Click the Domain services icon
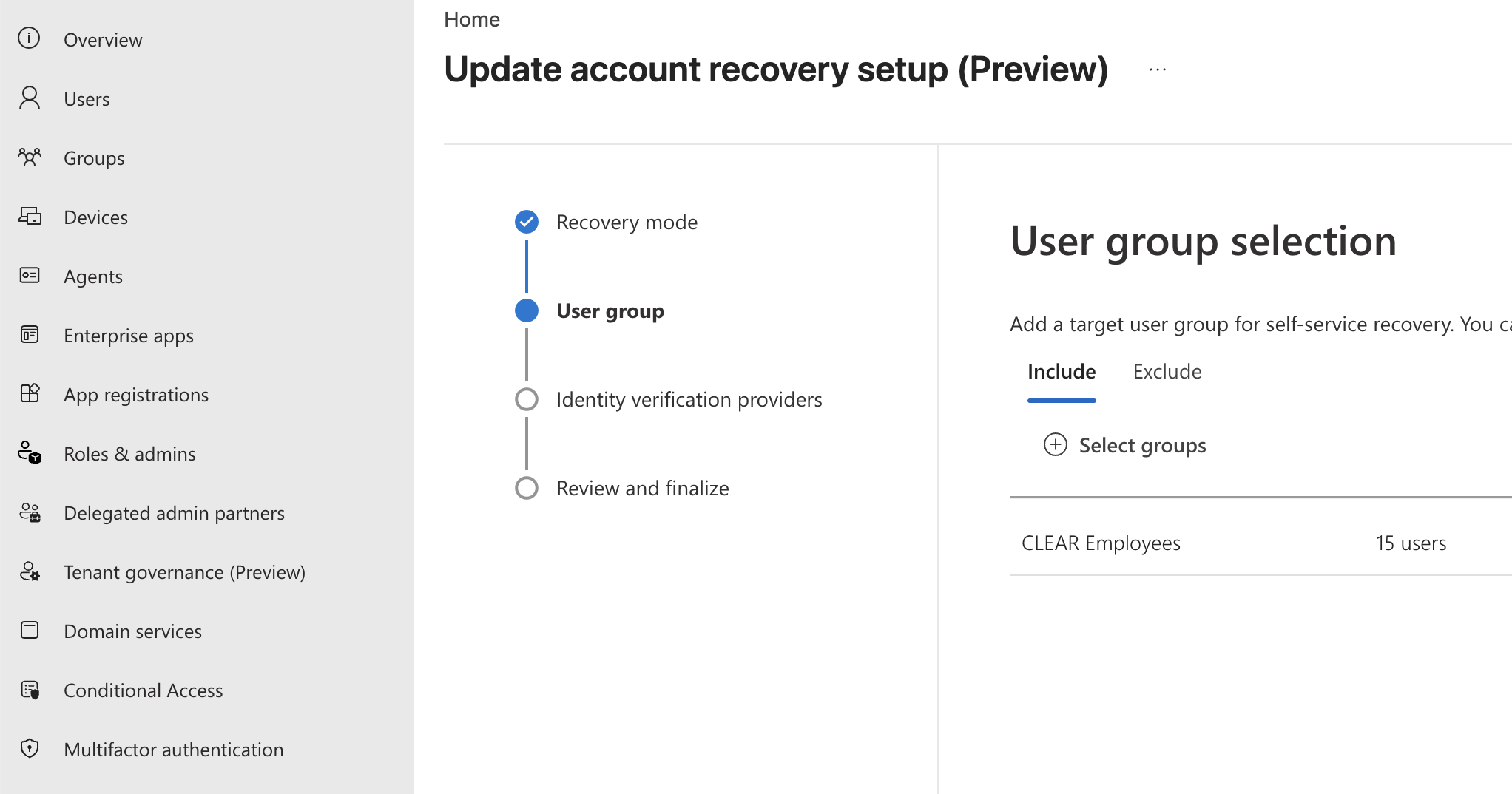 click(x=29, y=630)
